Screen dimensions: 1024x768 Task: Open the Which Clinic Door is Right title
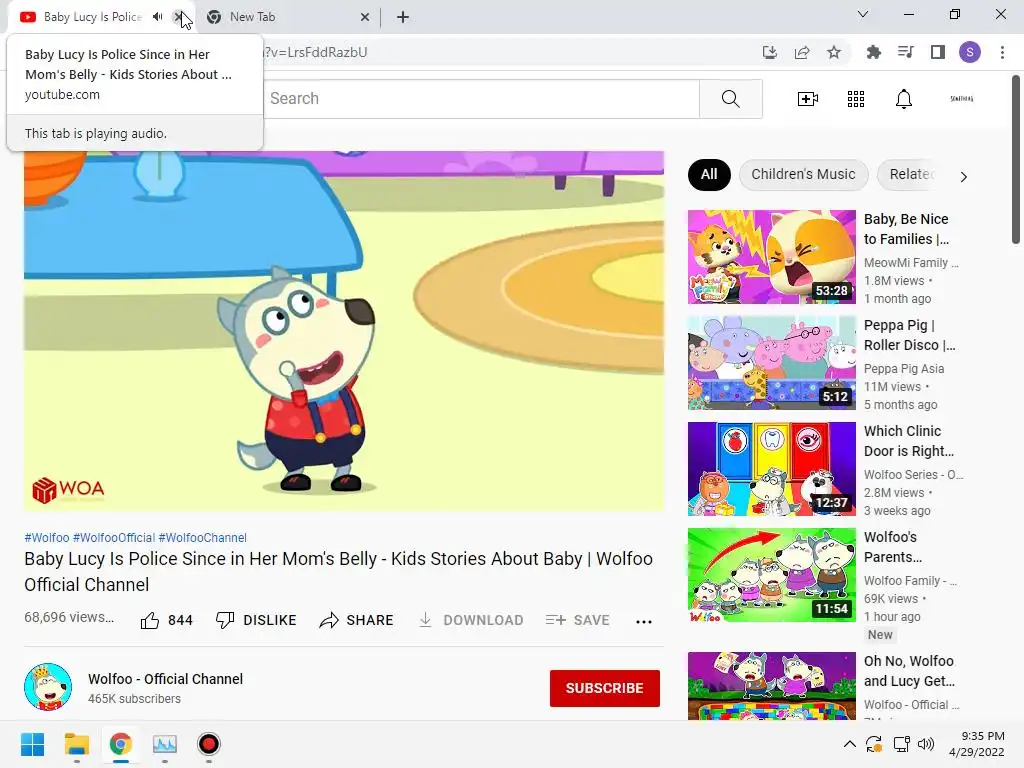(x=909, y=441)
